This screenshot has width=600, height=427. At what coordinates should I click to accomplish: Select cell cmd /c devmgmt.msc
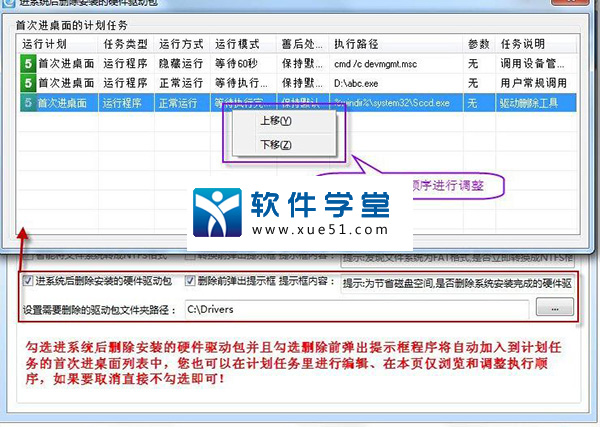coord(375,64)
